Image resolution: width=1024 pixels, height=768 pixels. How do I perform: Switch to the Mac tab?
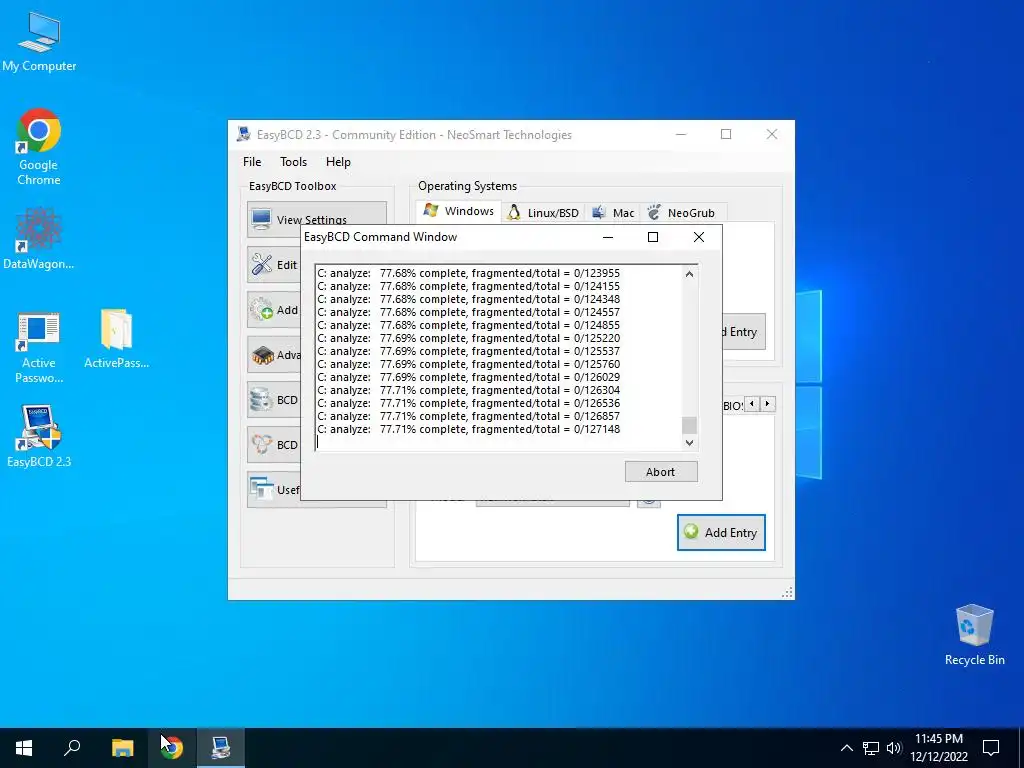613,213
